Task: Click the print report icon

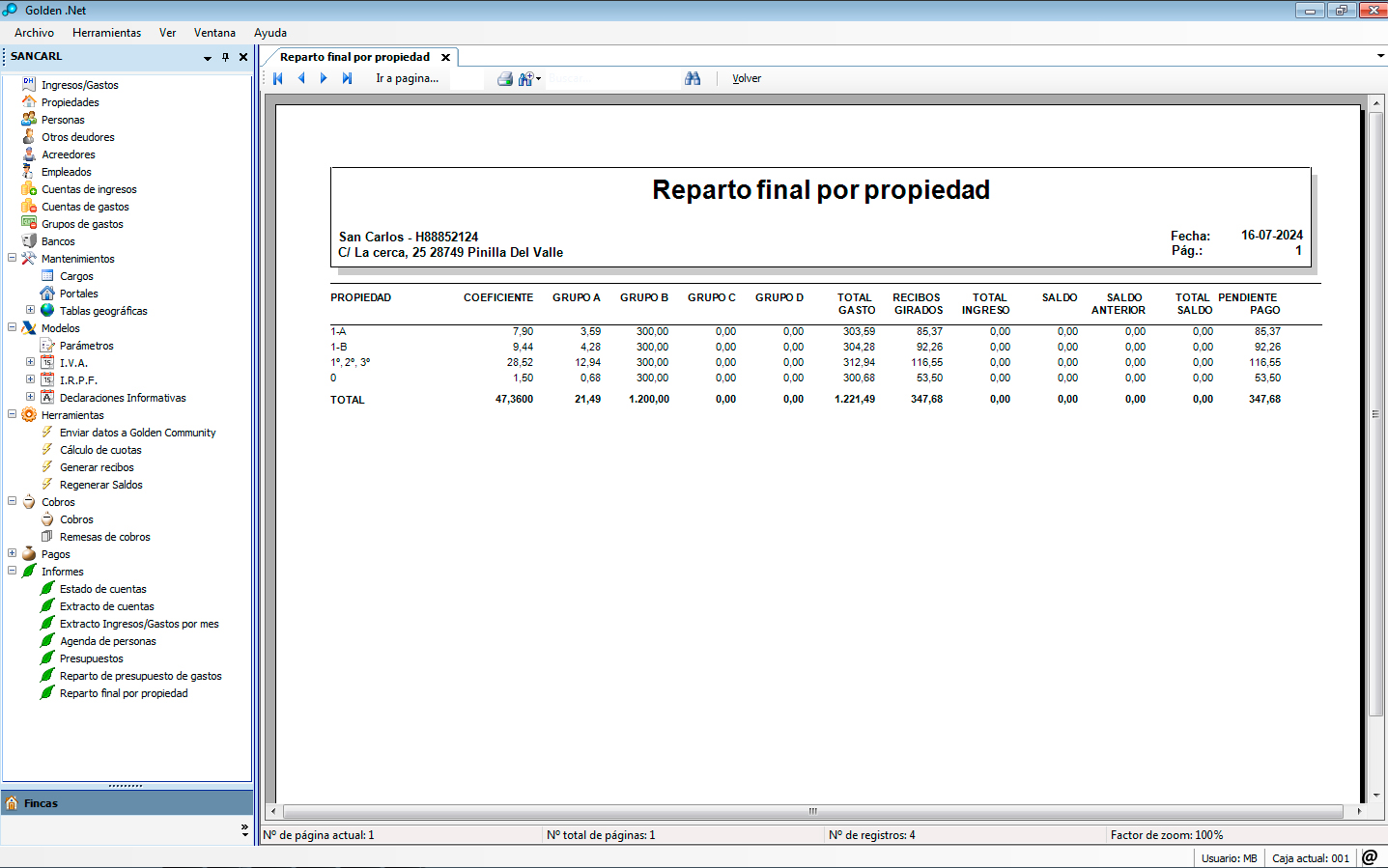Action: 505,78
